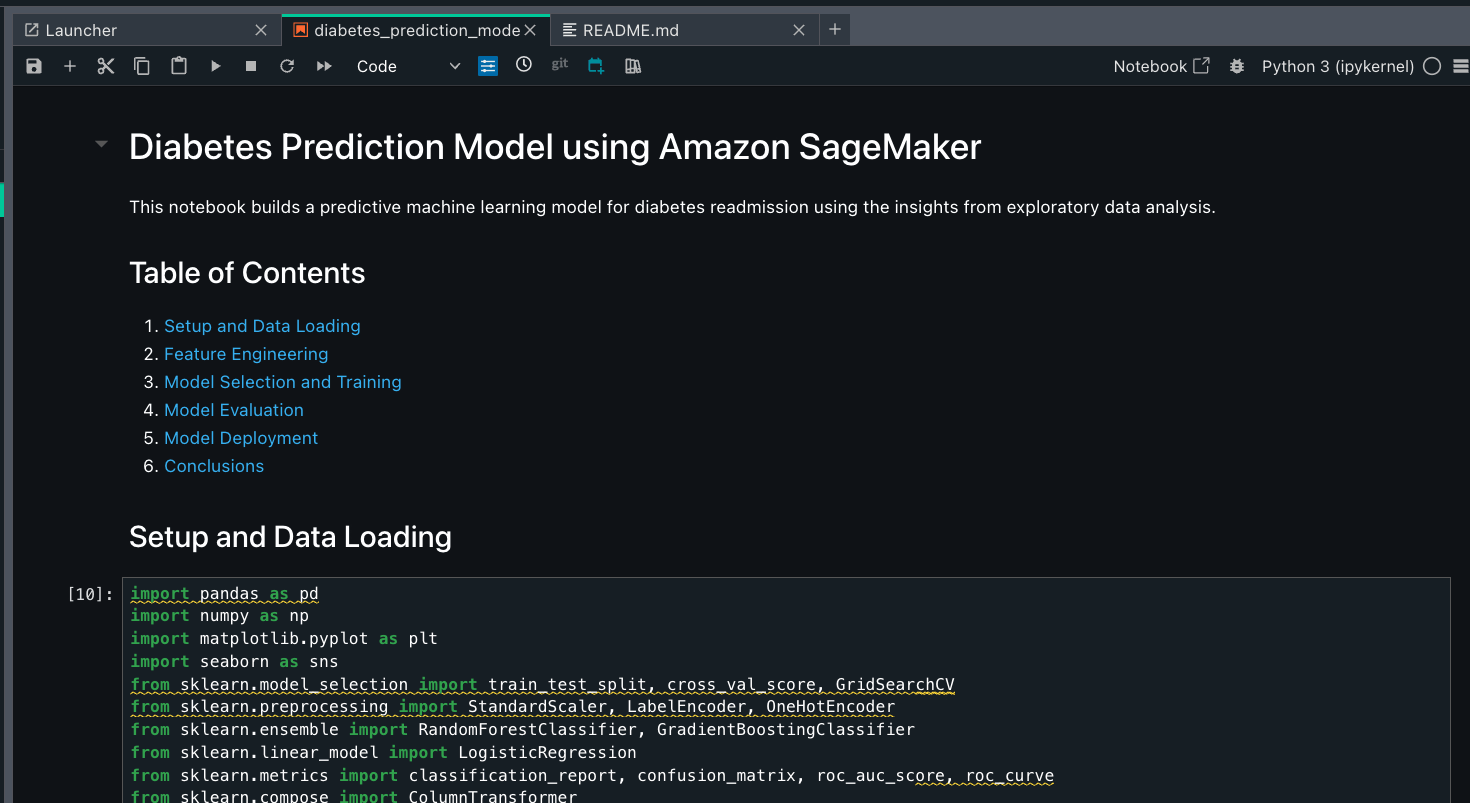This screenshot has width=1480, height=808.
Task: Go to the Model Evaluation section link
Action: [234, 410]
